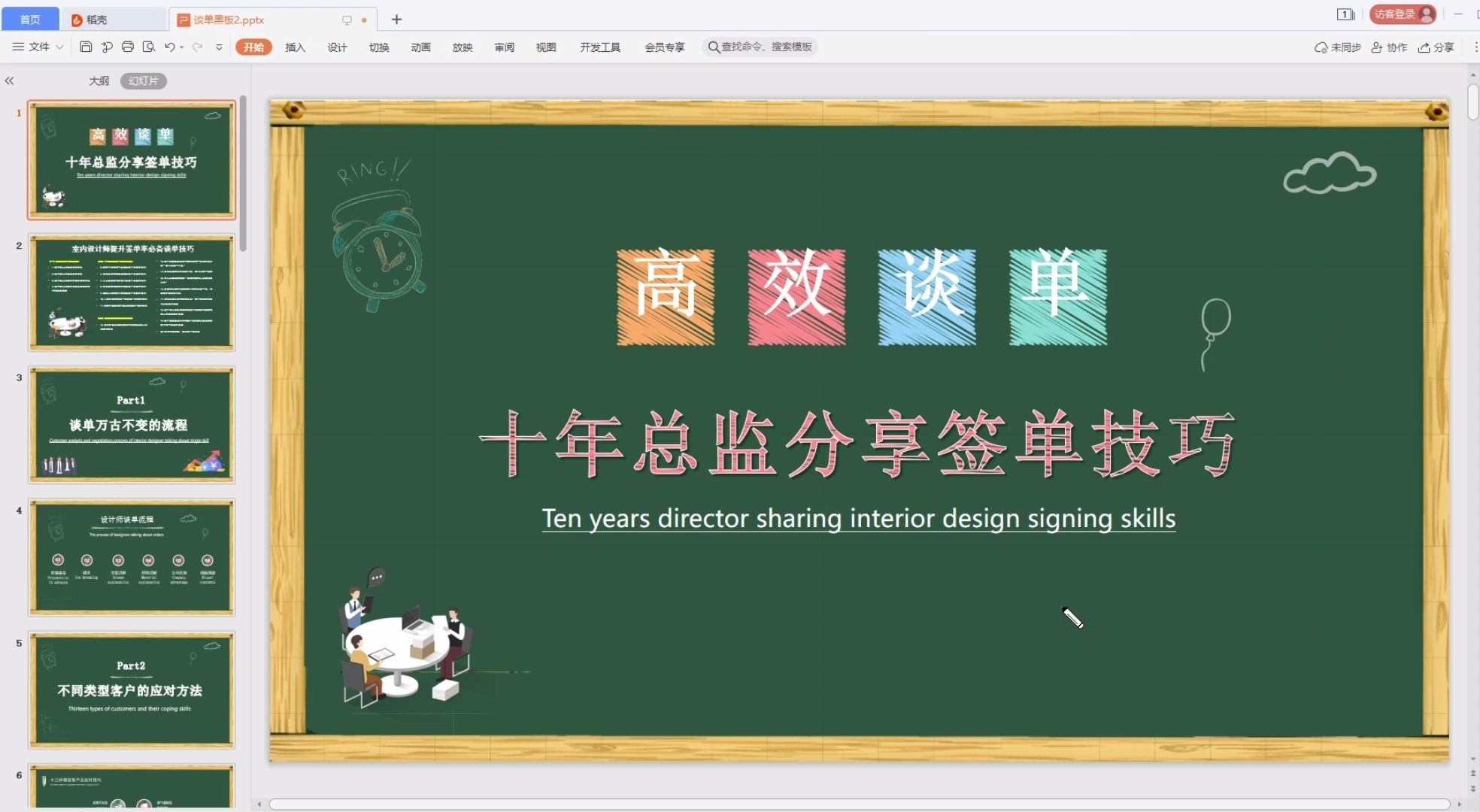Click the previous slide double-arrow button

click(x=1473, y=774)
